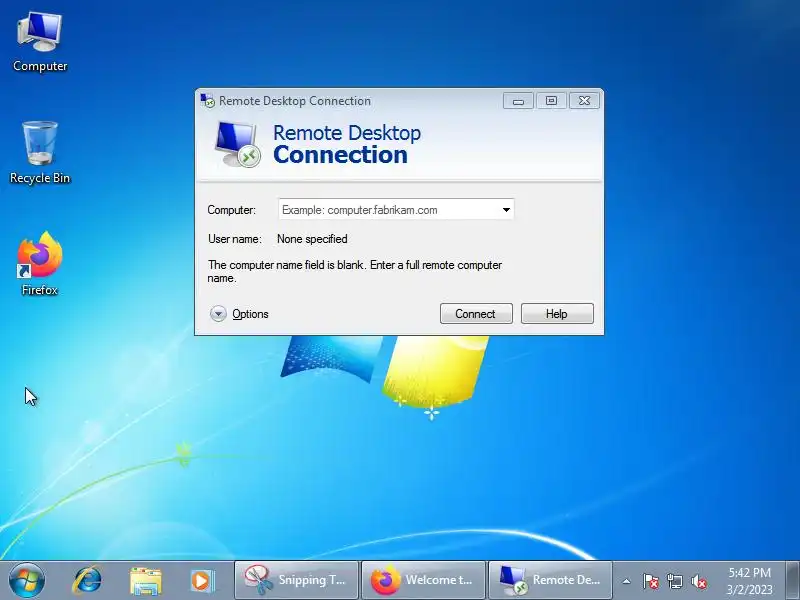This screenshot has width=800, height=600.
Task: Click the Show Desktop strip beside the clock
Action: (793, 580)
